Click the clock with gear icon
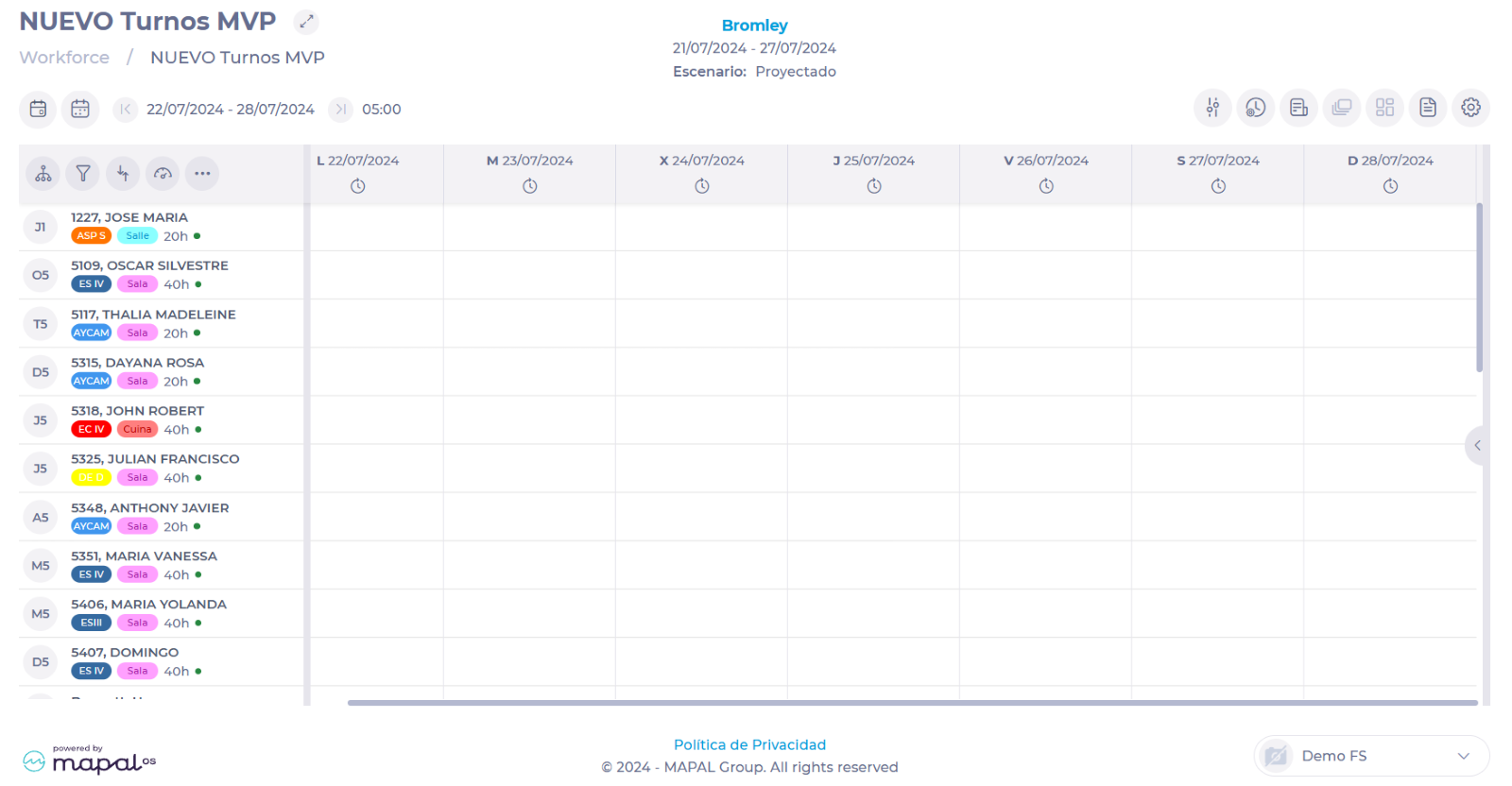 pyautogui.click(x=1255, y=108)
